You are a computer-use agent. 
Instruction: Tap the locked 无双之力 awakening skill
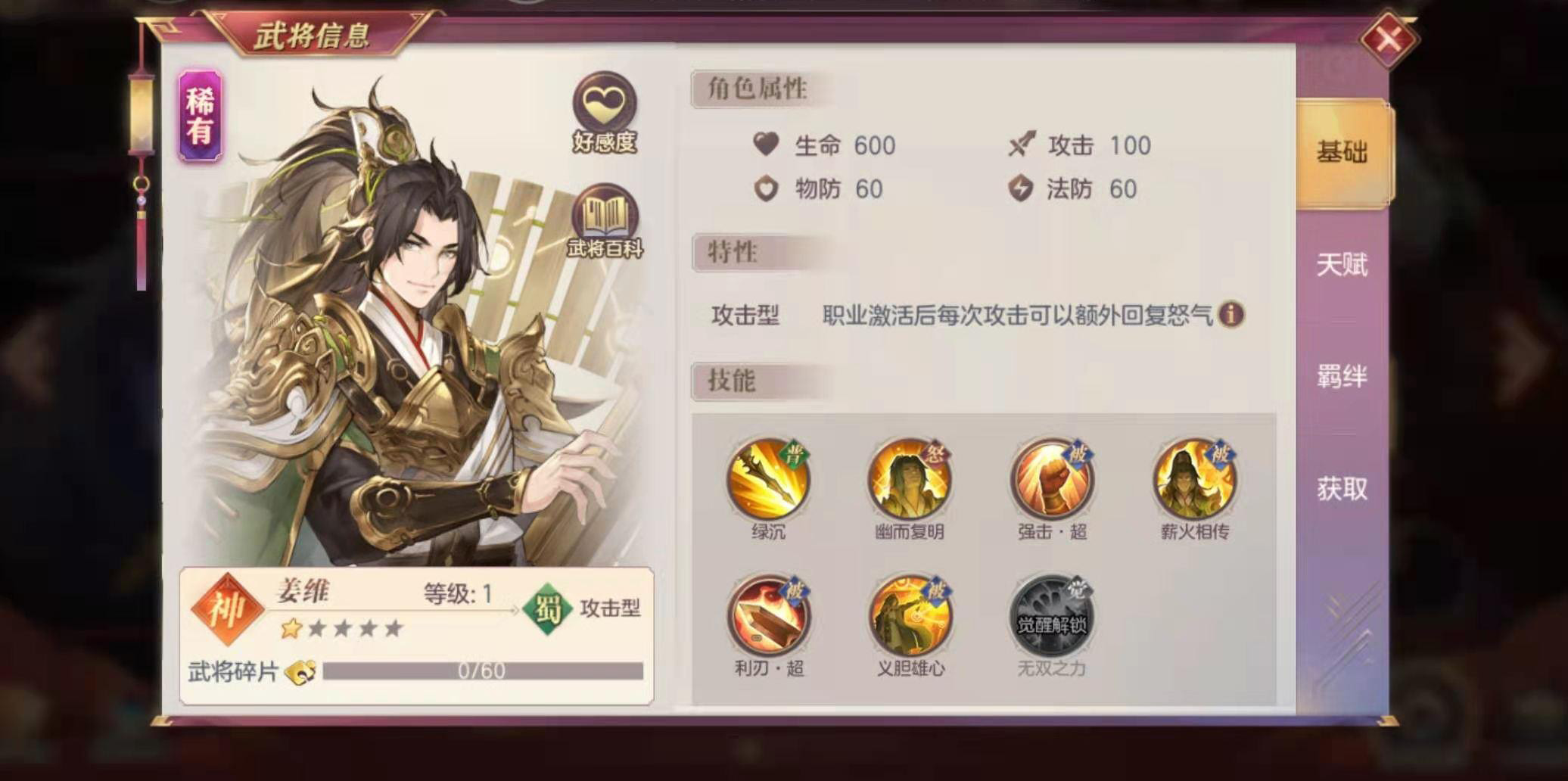coord(1052,615)
